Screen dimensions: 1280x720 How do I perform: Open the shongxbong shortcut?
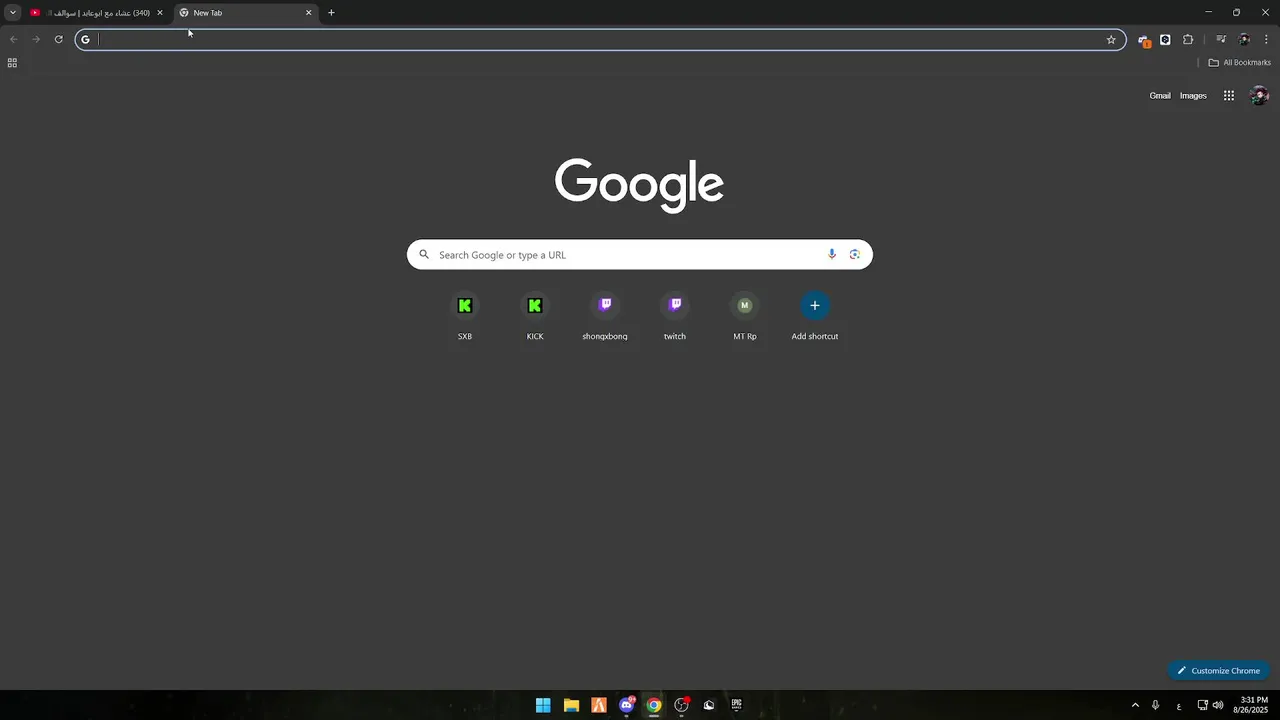tap(605, 317)
